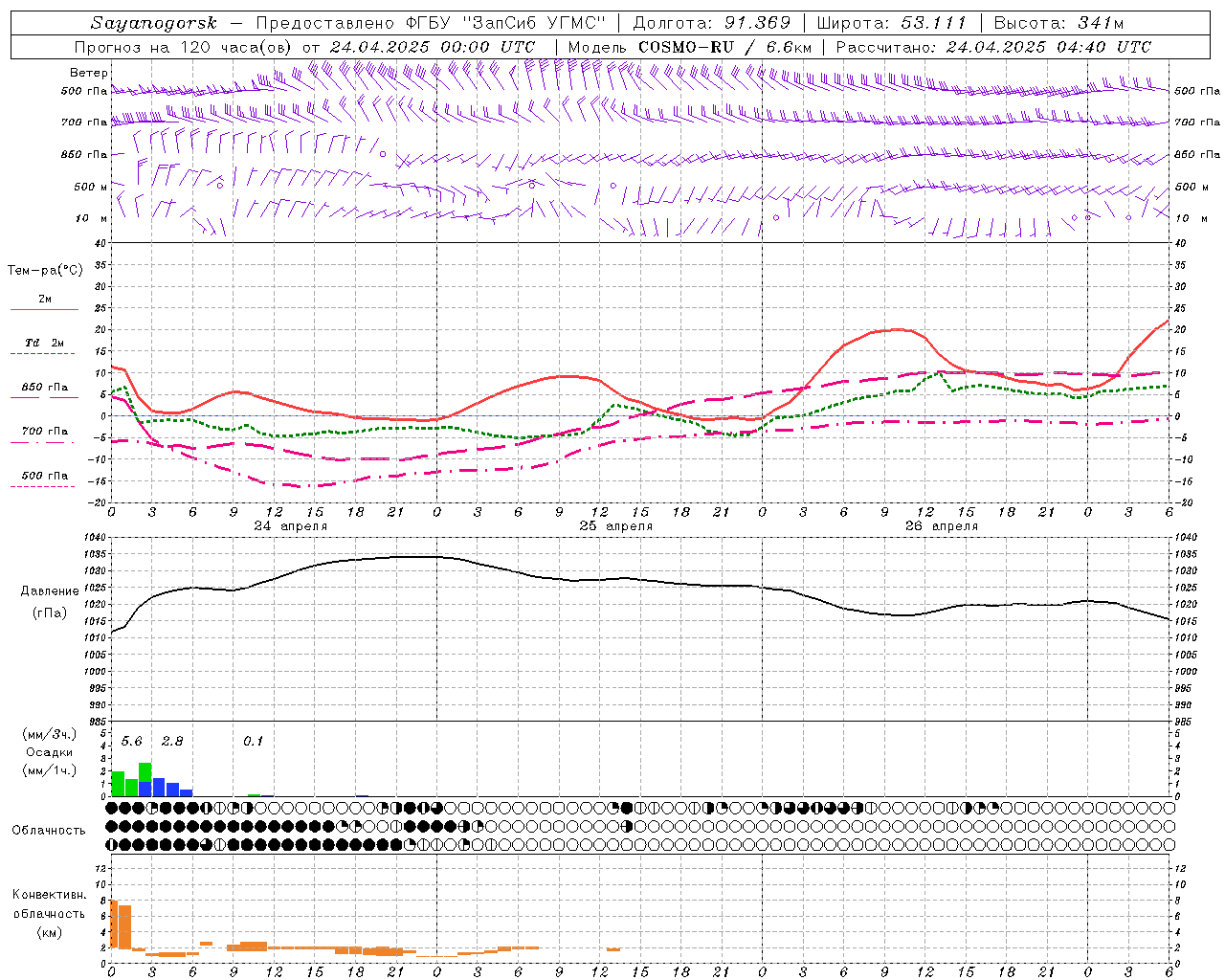This screenshot has width=1225, height=980.
Task: Click the Ветер wind section label
Action: click(x=89, y=73)
